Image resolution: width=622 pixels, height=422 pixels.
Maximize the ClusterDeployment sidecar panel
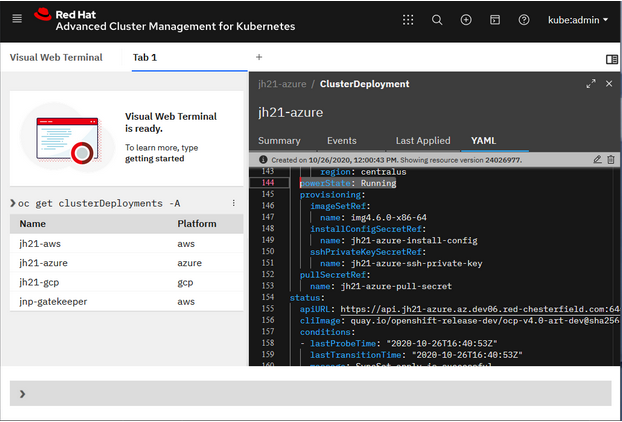click(x=591, y=84)
